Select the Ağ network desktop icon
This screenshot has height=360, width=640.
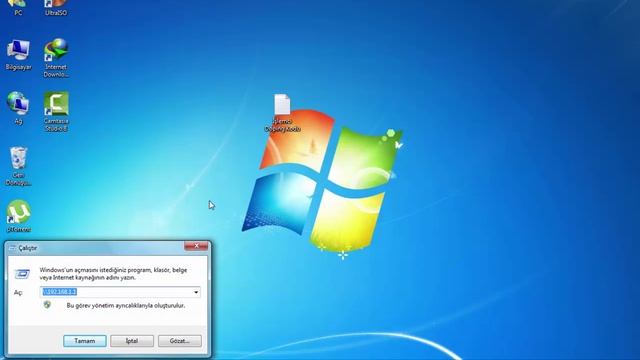tap(18, 108)
